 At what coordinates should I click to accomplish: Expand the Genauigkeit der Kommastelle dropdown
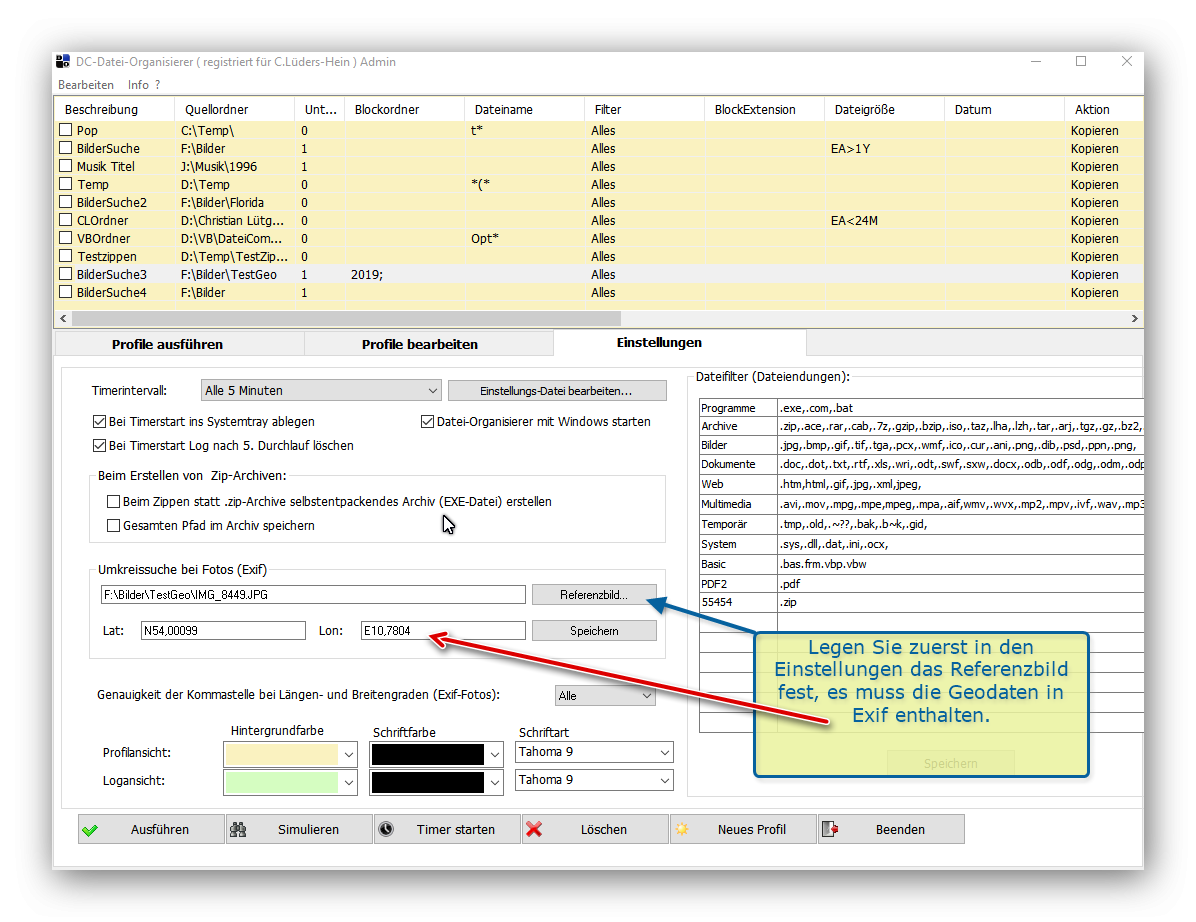tap(605, 696)
